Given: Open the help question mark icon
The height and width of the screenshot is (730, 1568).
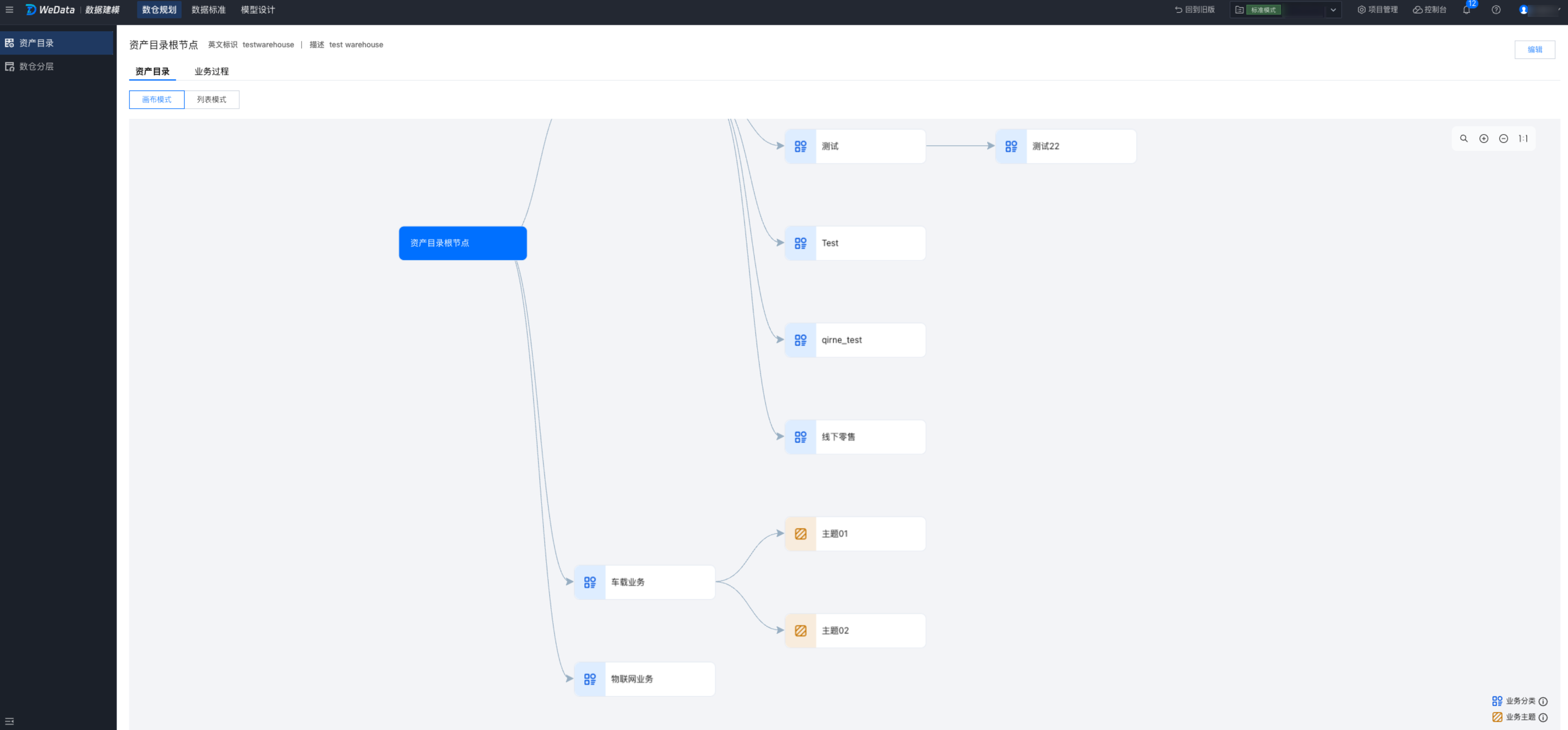Looking at the screenshot, I should pos(1496,10).
